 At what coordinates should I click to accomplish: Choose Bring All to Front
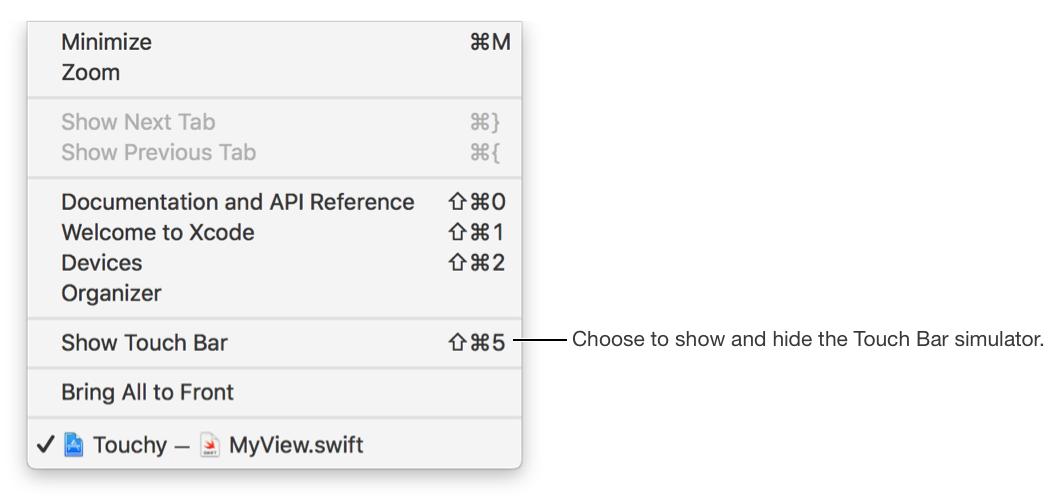[147, 392]
